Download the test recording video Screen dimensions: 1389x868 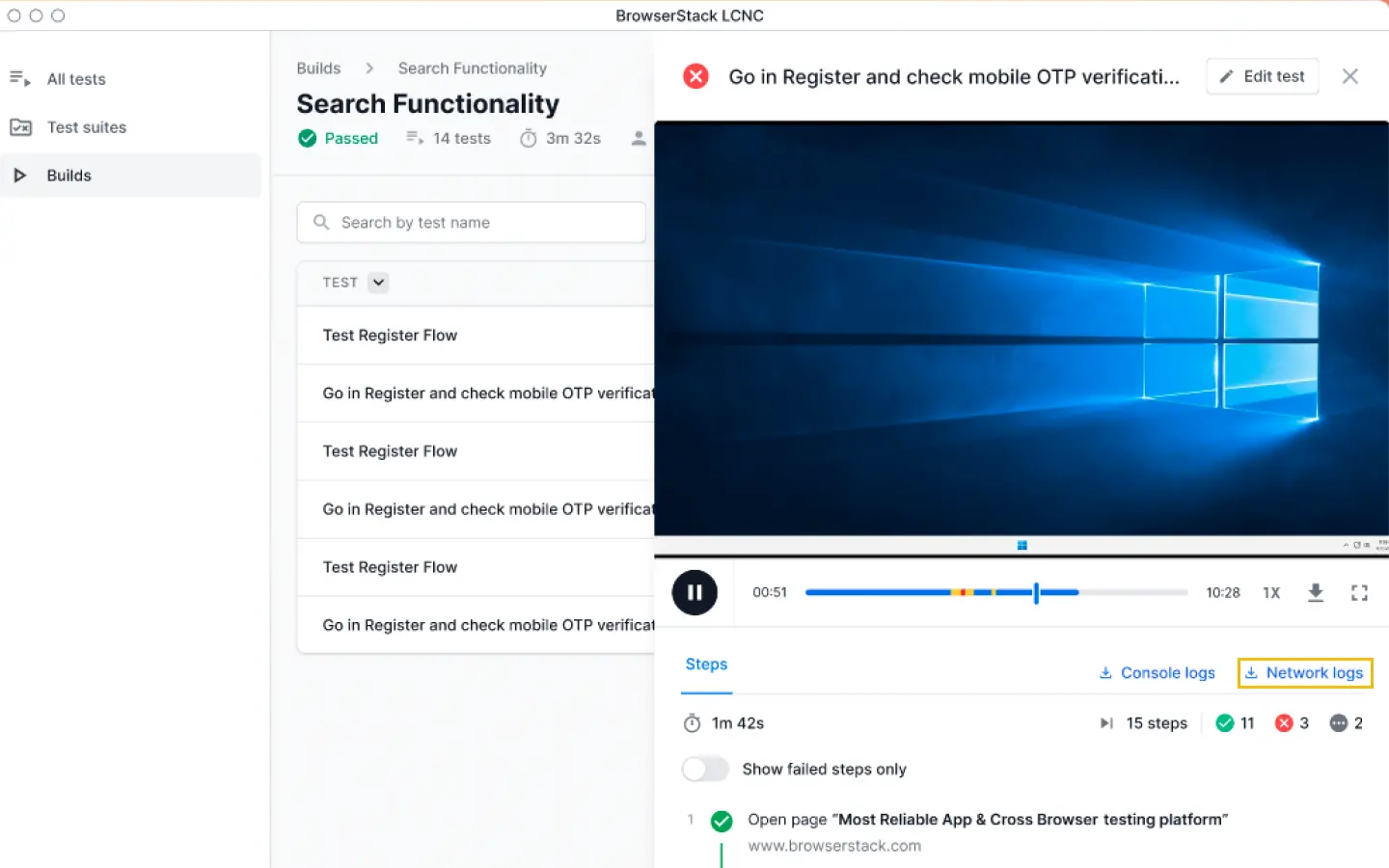coord(1315,592)
